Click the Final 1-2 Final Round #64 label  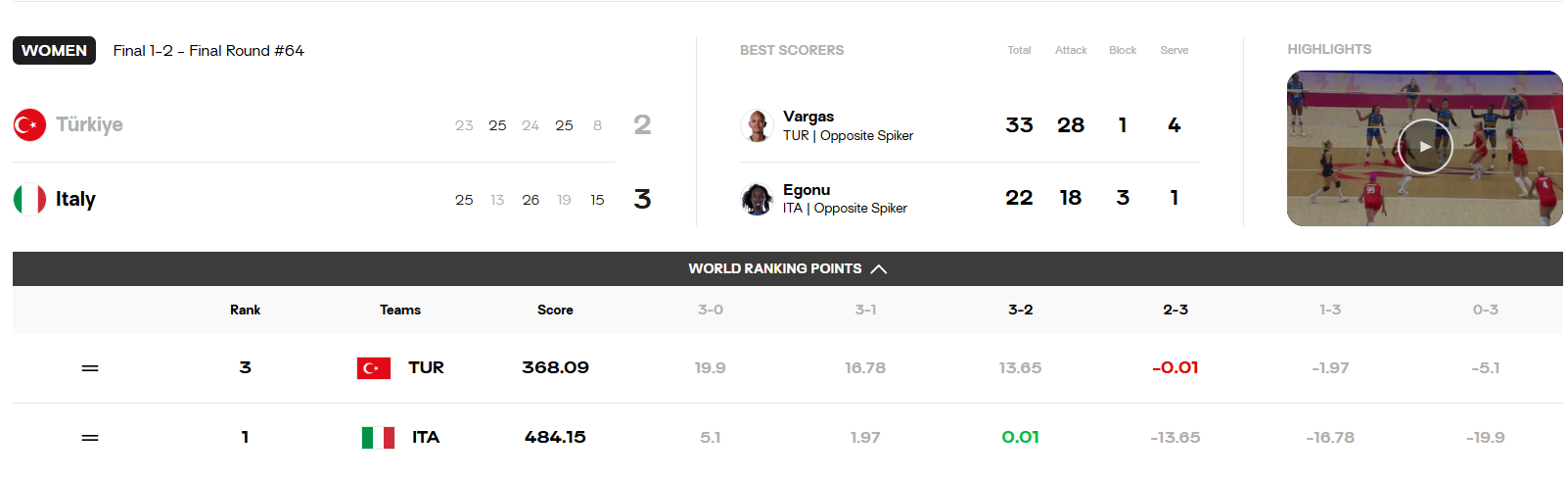coord(208,50)
